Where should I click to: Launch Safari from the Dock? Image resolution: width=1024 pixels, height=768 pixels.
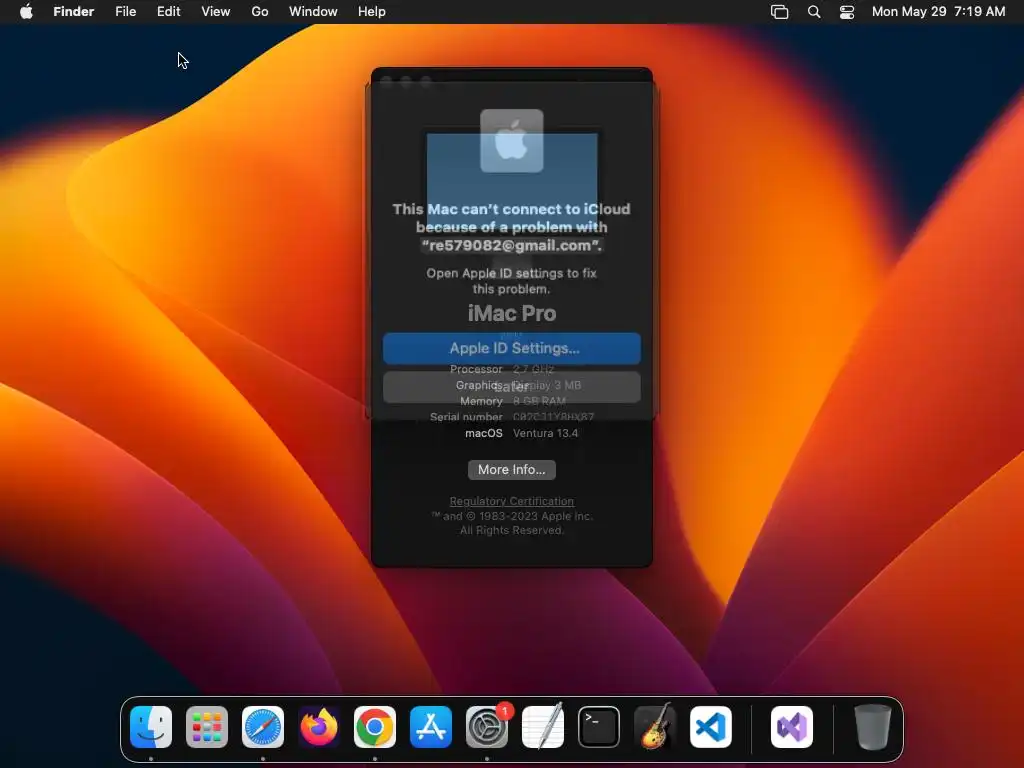click(x=263, y=727)
